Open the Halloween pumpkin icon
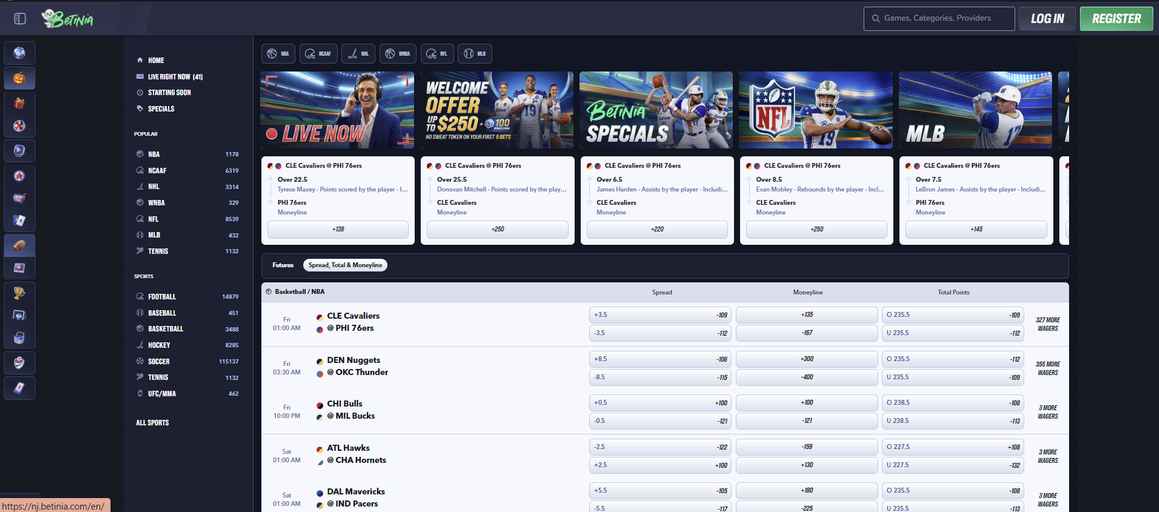 pos(19,78)
